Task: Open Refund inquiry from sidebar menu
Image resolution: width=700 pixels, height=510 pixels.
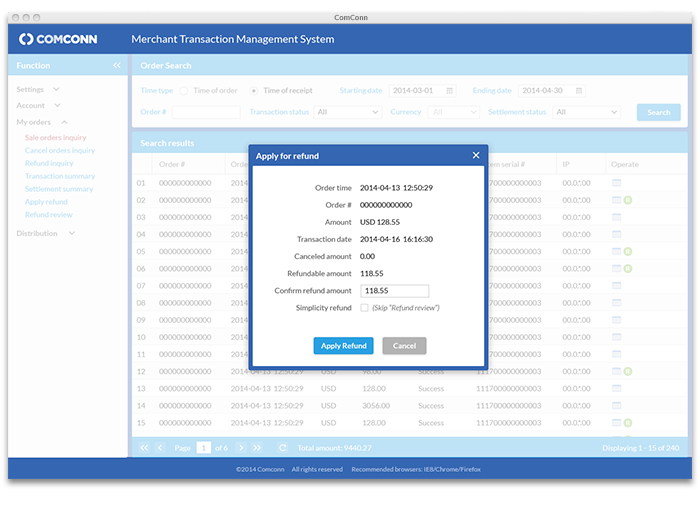Action: [49, 163]
